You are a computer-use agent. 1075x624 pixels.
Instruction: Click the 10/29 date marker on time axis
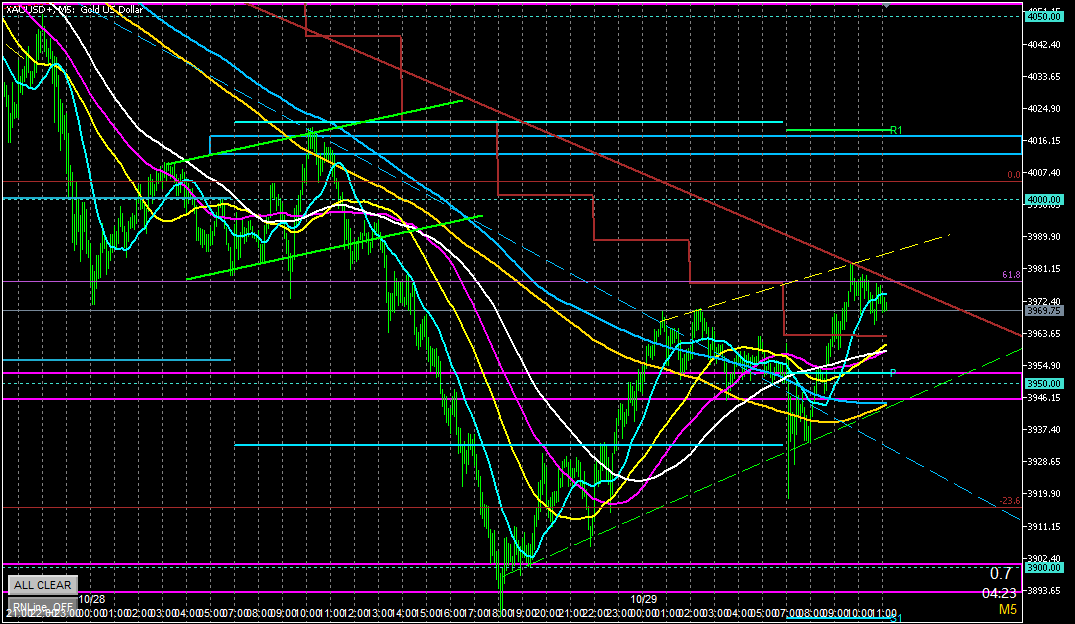click(x=643, y=600)
